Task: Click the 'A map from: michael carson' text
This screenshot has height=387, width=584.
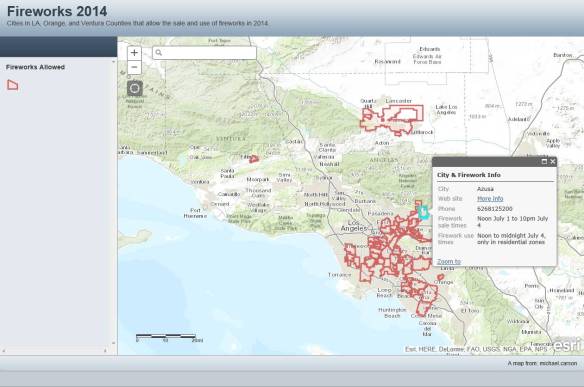Action: tap(542, 363)
